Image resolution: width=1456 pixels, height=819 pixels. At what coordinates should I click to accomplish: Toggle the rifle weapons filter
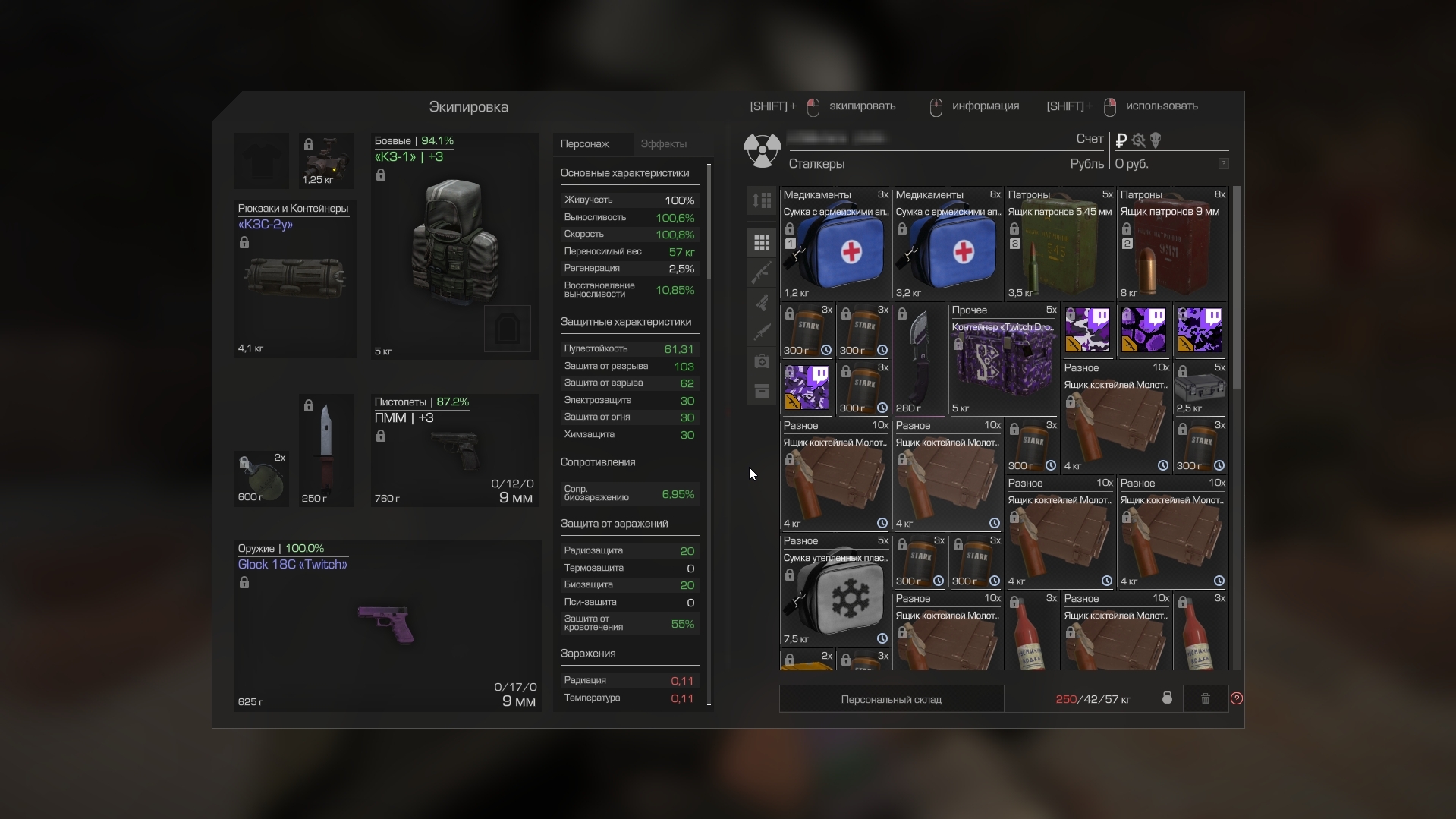[x=762, y=272]
